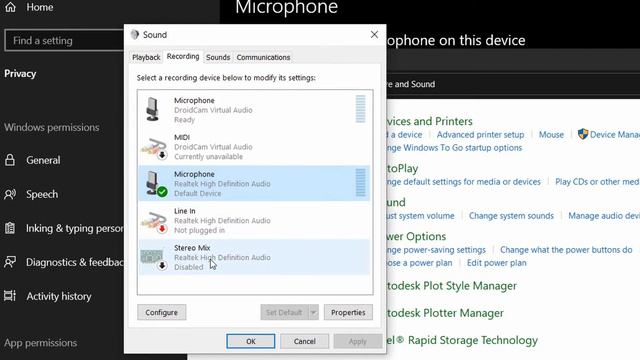
Task: Open the Sounds tab
Action: (x=218, y=58)
